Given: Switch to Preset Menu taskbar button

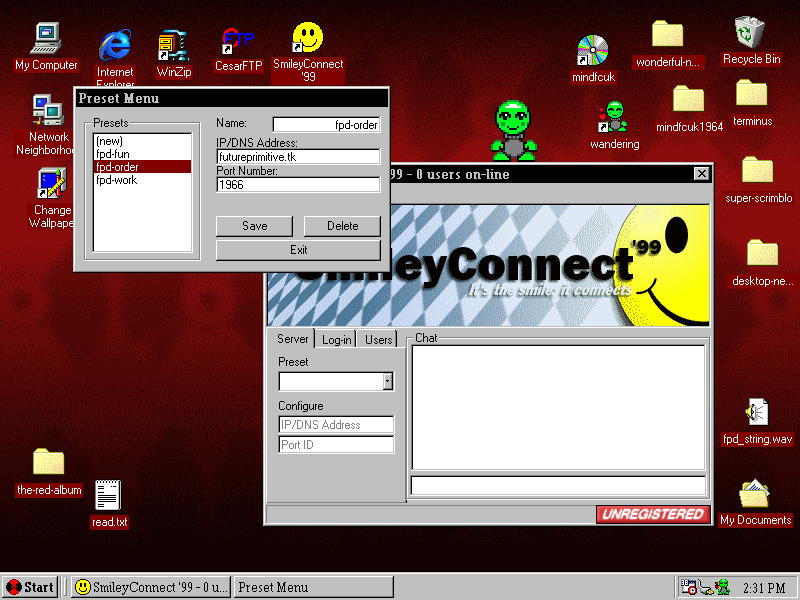Looking at the screenshot, I should click(313, 587).
